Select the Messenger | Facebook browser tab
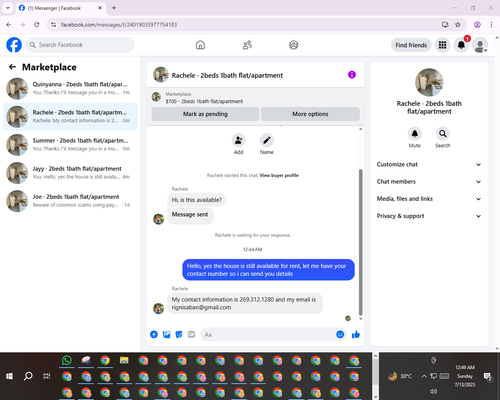500x400 pixels. pyautogui.click(x=60, y=8)
